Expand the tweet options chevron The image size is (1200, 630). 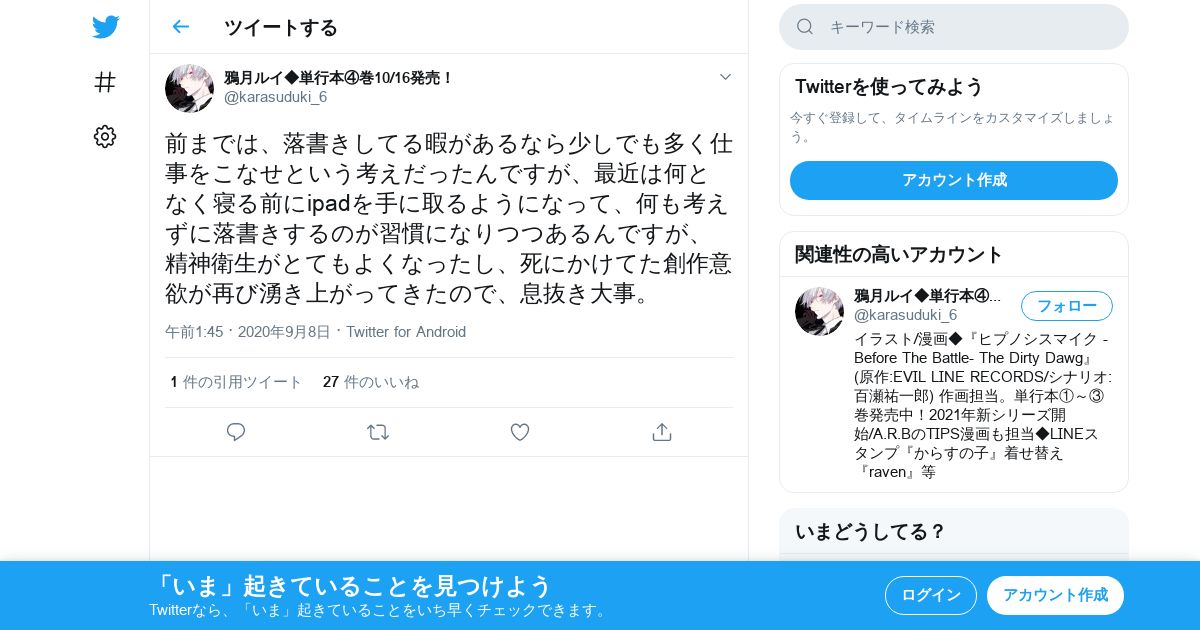(x=725, y=77)
